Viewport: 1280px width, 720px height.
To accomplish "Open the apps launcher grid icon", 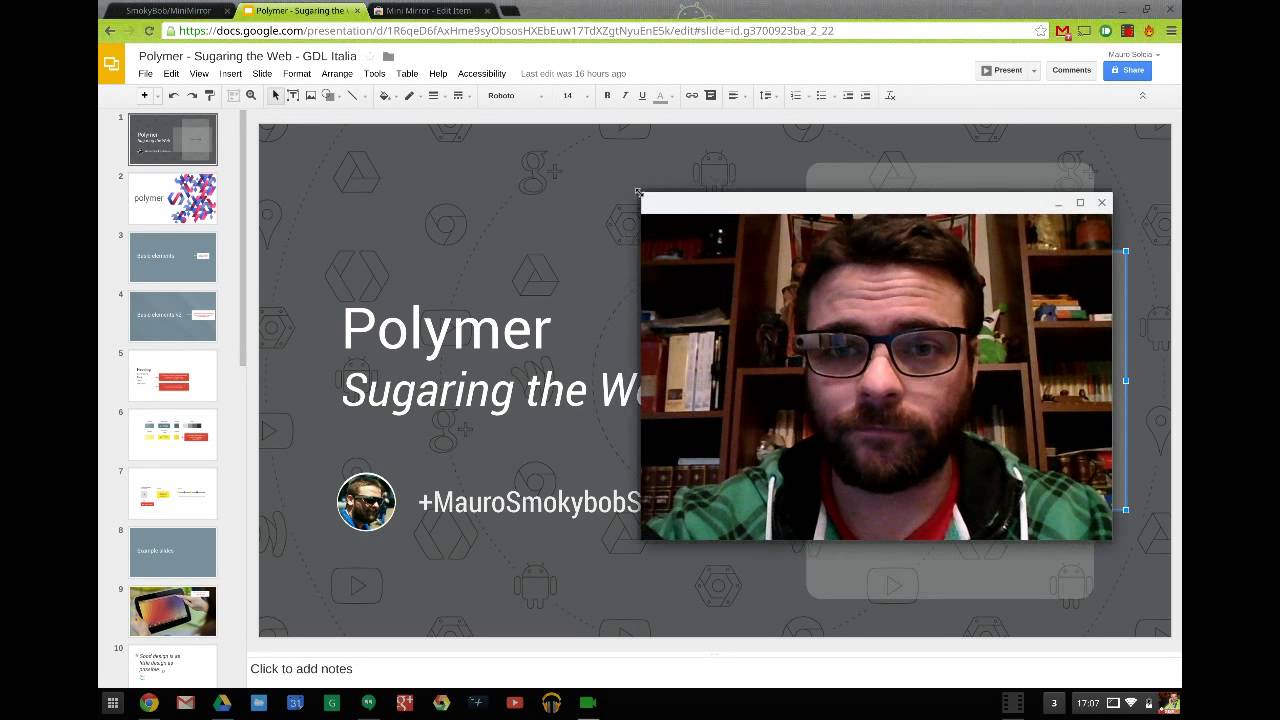I will click(112, 703).
